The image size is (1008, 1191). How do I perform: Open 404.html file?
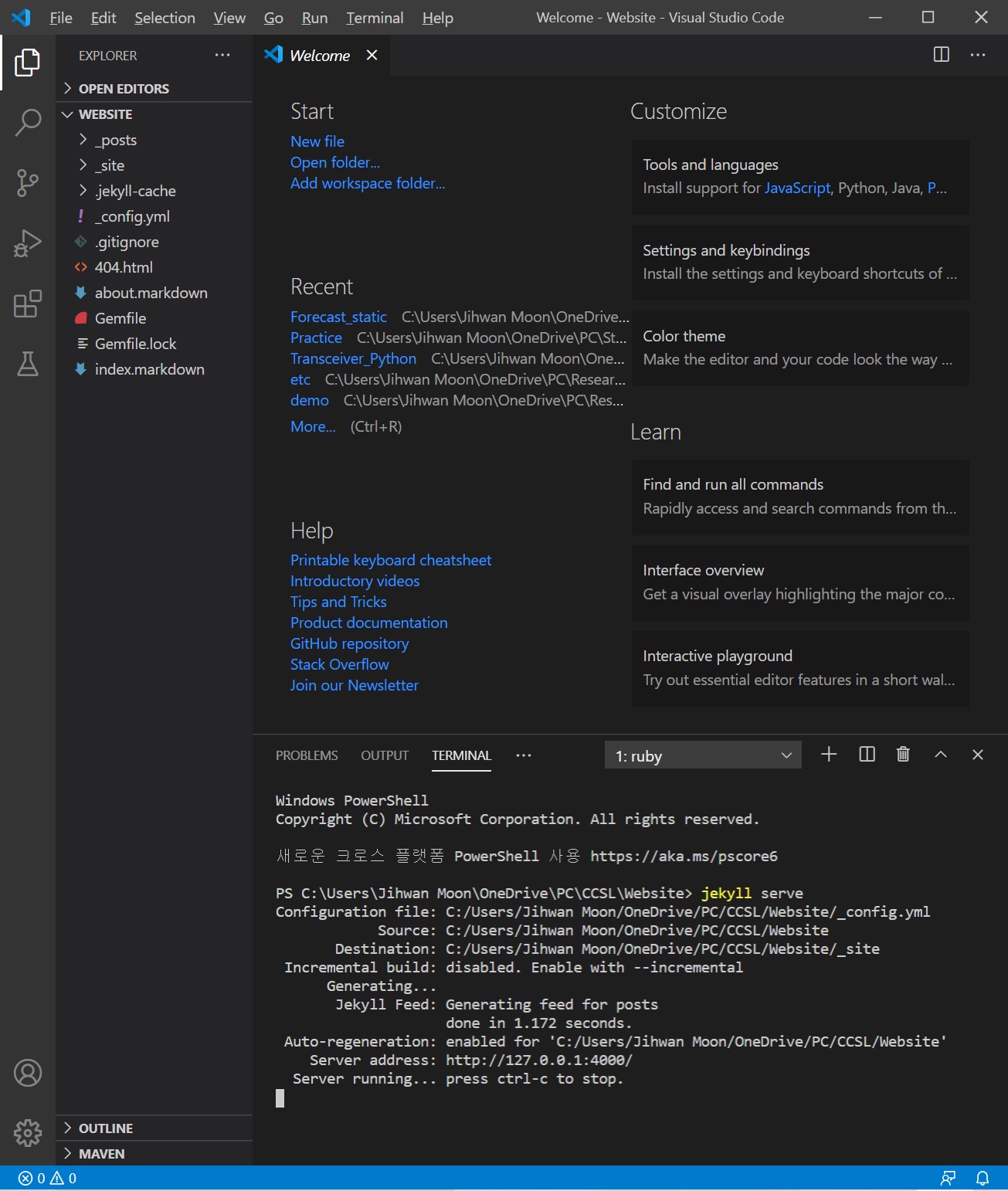pyautogui.click(x=154, y=267)
